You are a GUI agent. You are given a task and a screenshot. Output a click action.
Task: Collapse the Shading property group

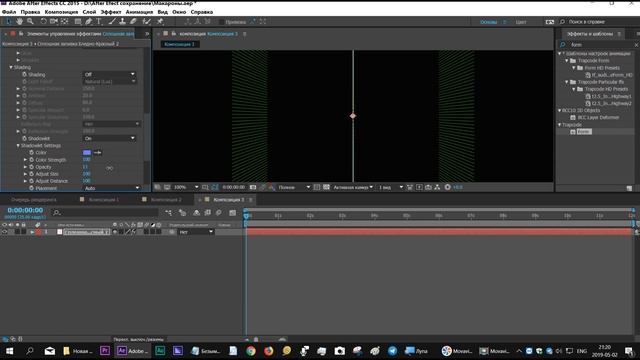tap(11, 67)
